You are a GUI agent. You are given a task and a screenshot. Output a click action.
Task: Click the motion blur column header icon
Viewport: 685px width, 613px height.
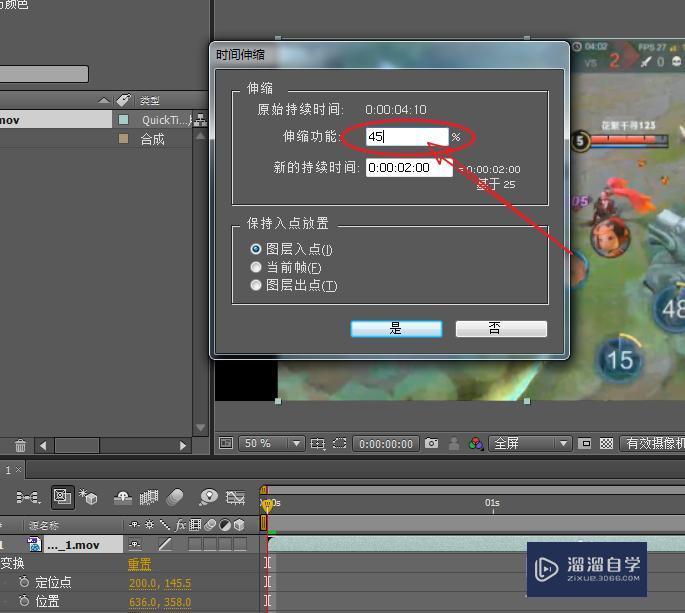point(210,525)
